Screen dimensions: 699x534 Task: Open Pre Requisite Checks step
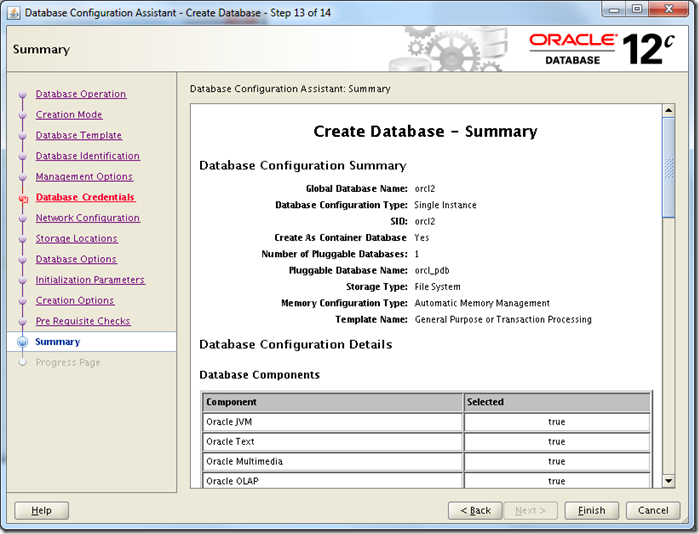coord(83,322)
